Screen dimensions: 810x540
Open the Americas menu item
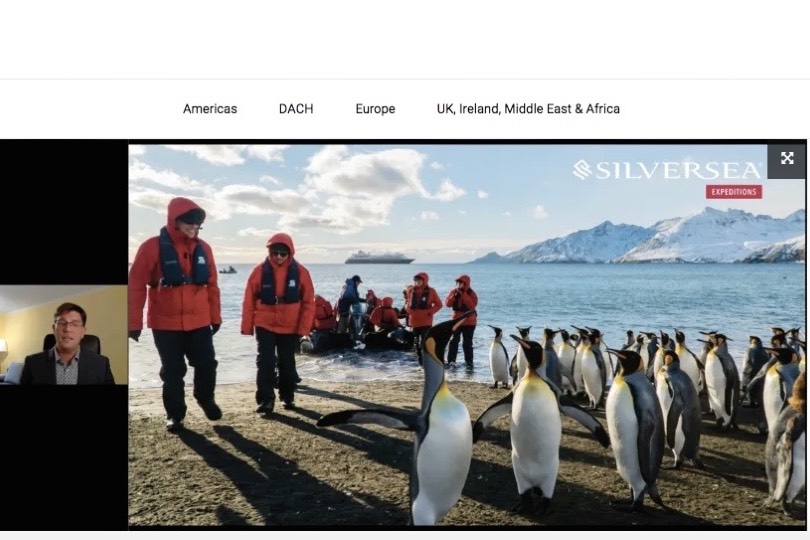(x=210, y=109)
